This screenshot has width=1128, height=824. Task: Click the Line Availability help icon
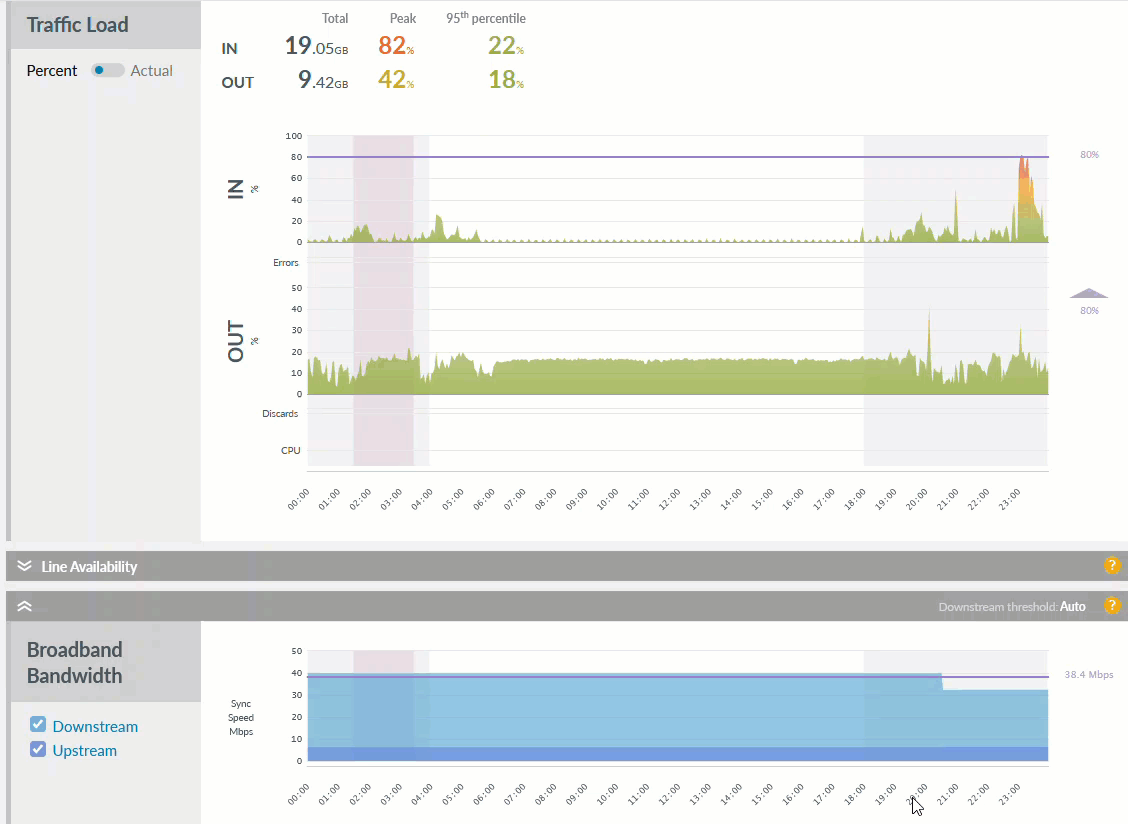(x=1112, y=565)
